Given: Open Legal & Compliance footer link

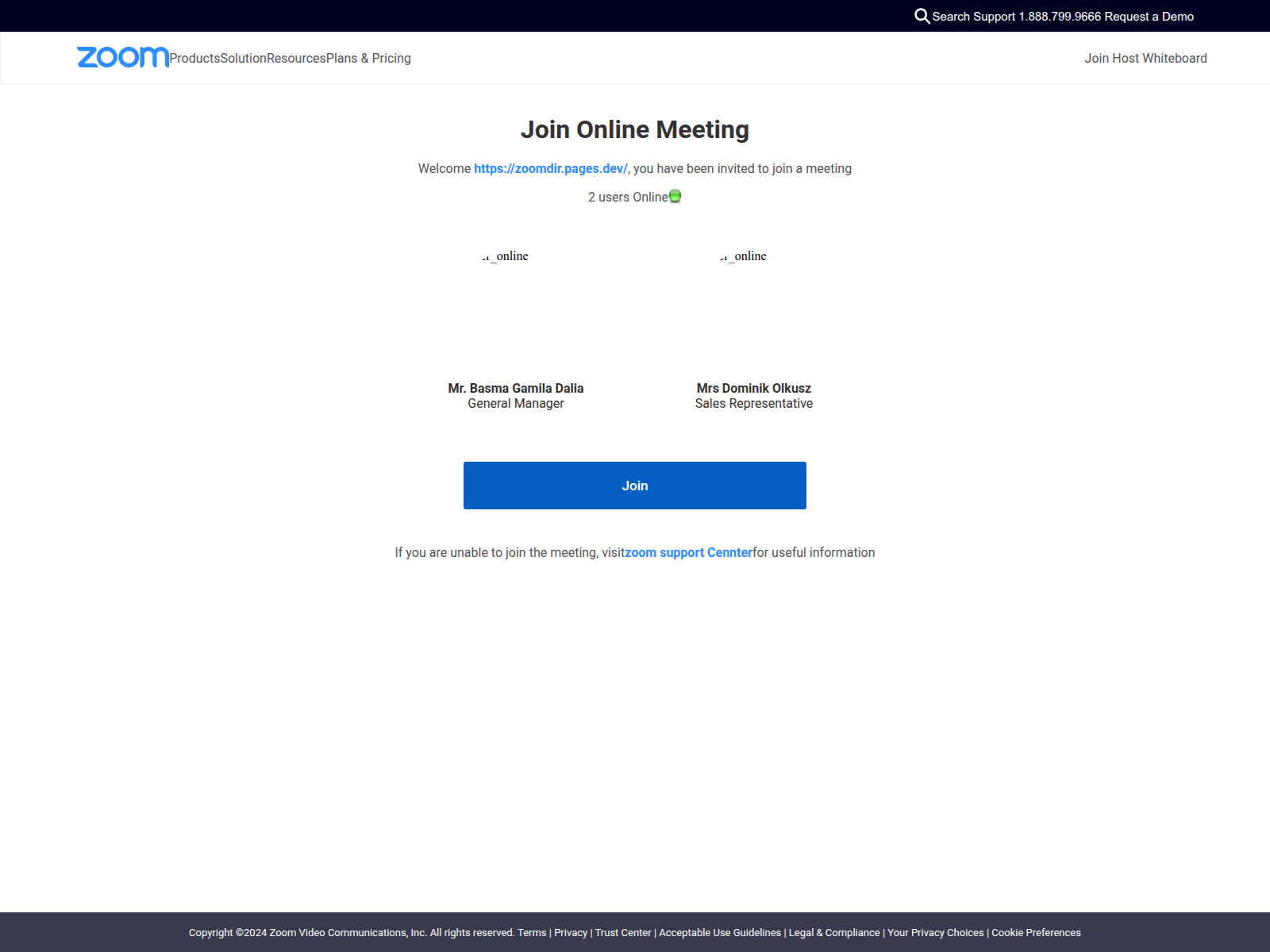Looking at the screenshot, I should pyautogui.click(x=834, y=933).
